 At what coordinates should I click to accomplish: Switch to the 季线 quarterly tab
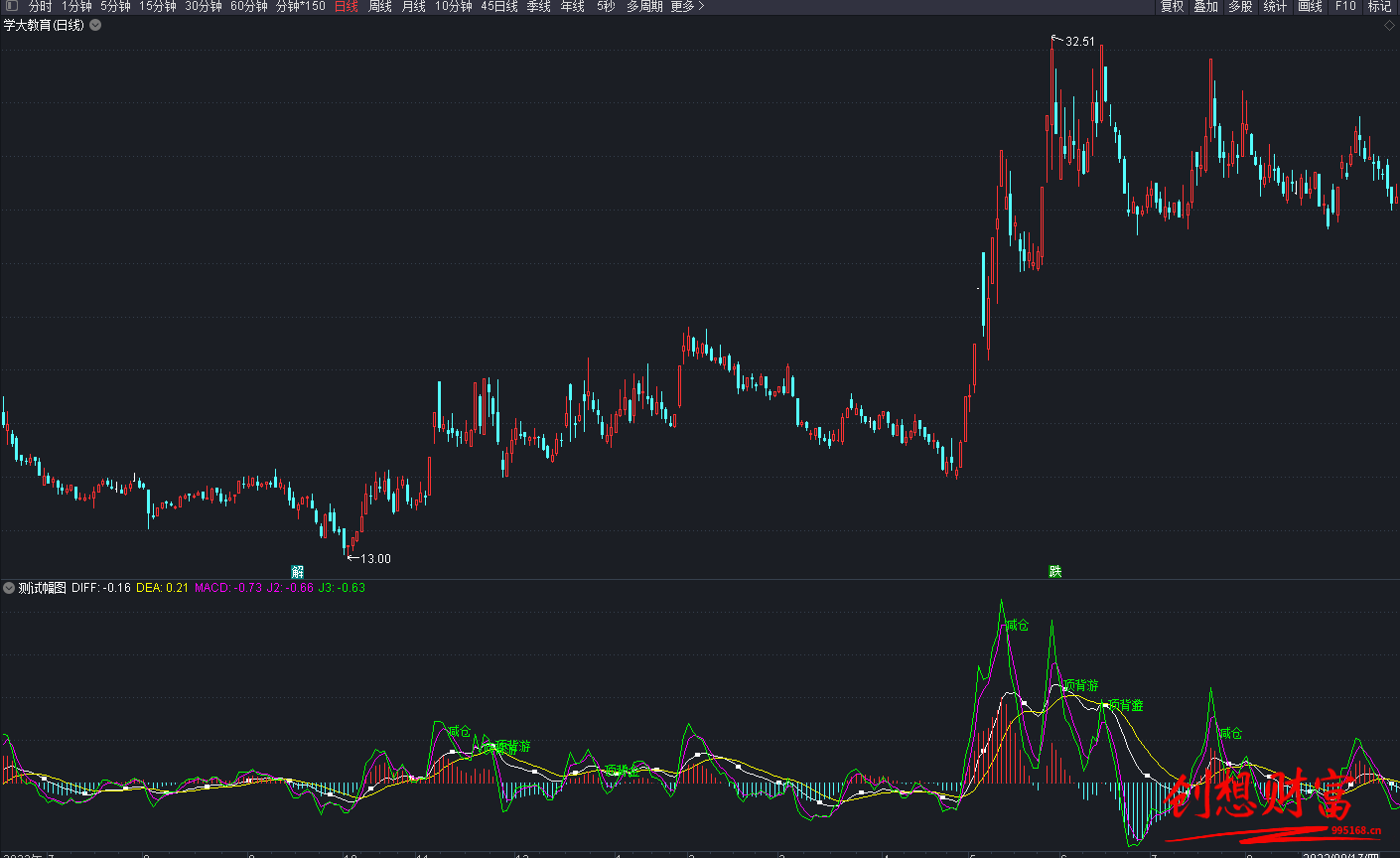(538, 6)
